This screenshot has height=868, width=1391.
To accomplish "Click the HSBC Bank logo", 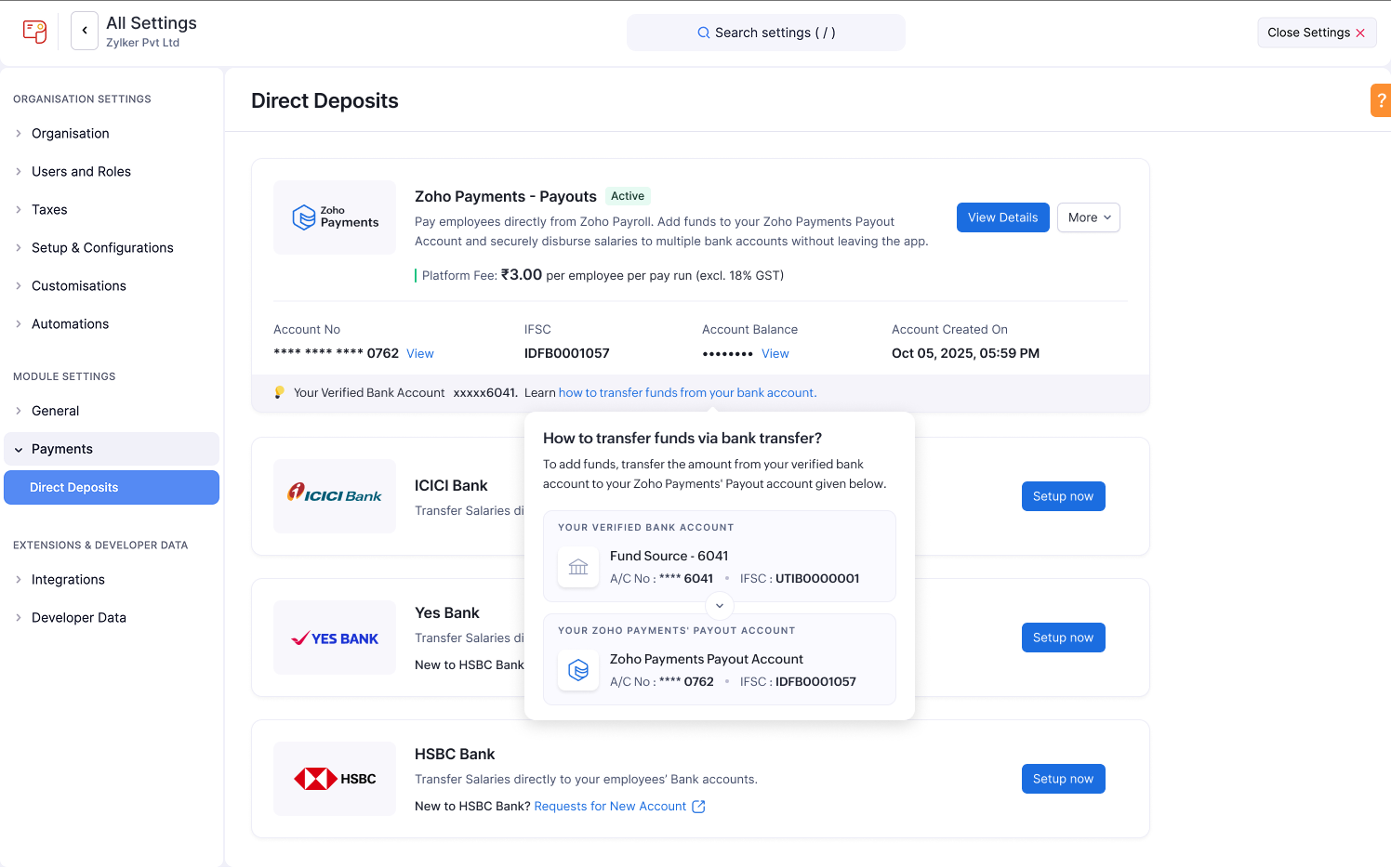I will [335, 779].
